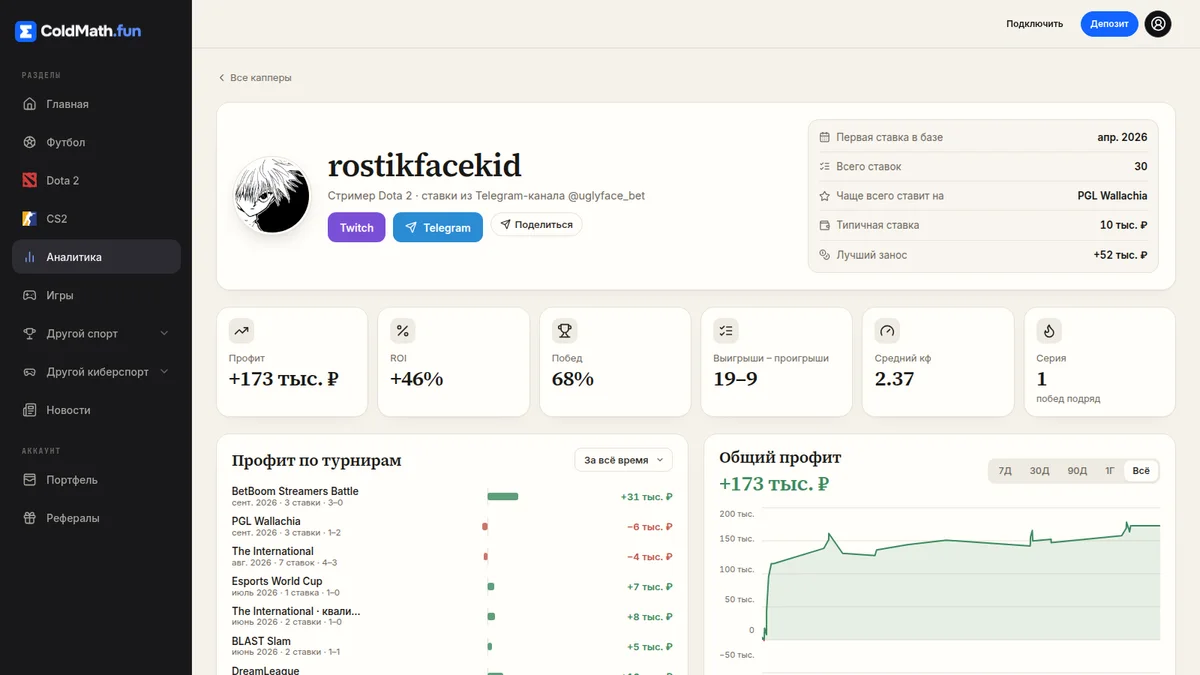Select the 90Д chart range

pyautogui.click(x=1077, y=471)
